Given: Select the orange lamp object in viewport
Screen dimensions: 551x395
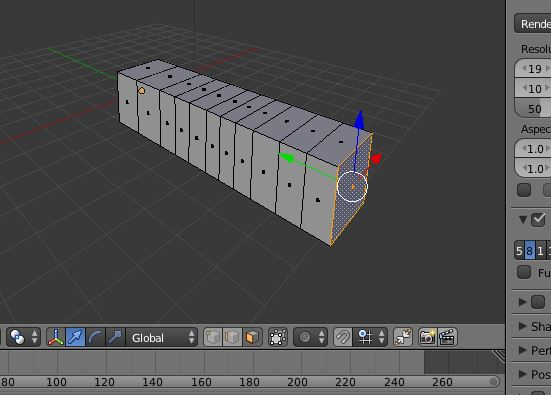Looking at the screenshot, I should click(142, 91).
